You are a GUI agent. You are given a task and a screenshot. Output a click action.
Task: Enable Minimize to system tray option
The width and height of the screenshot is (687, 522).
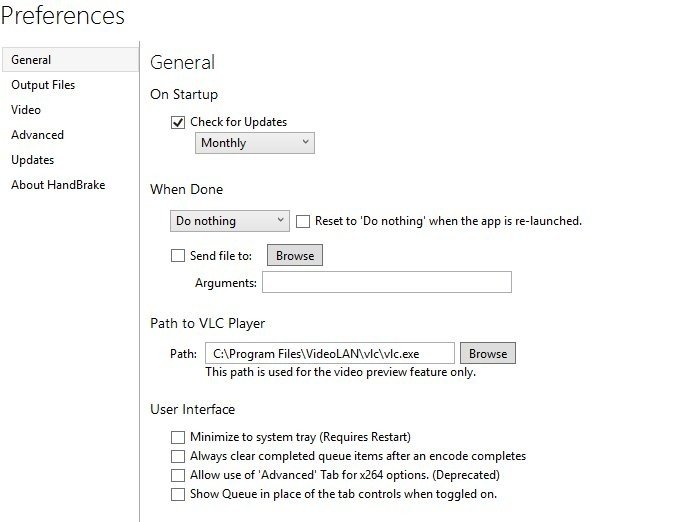coord(178,437)
